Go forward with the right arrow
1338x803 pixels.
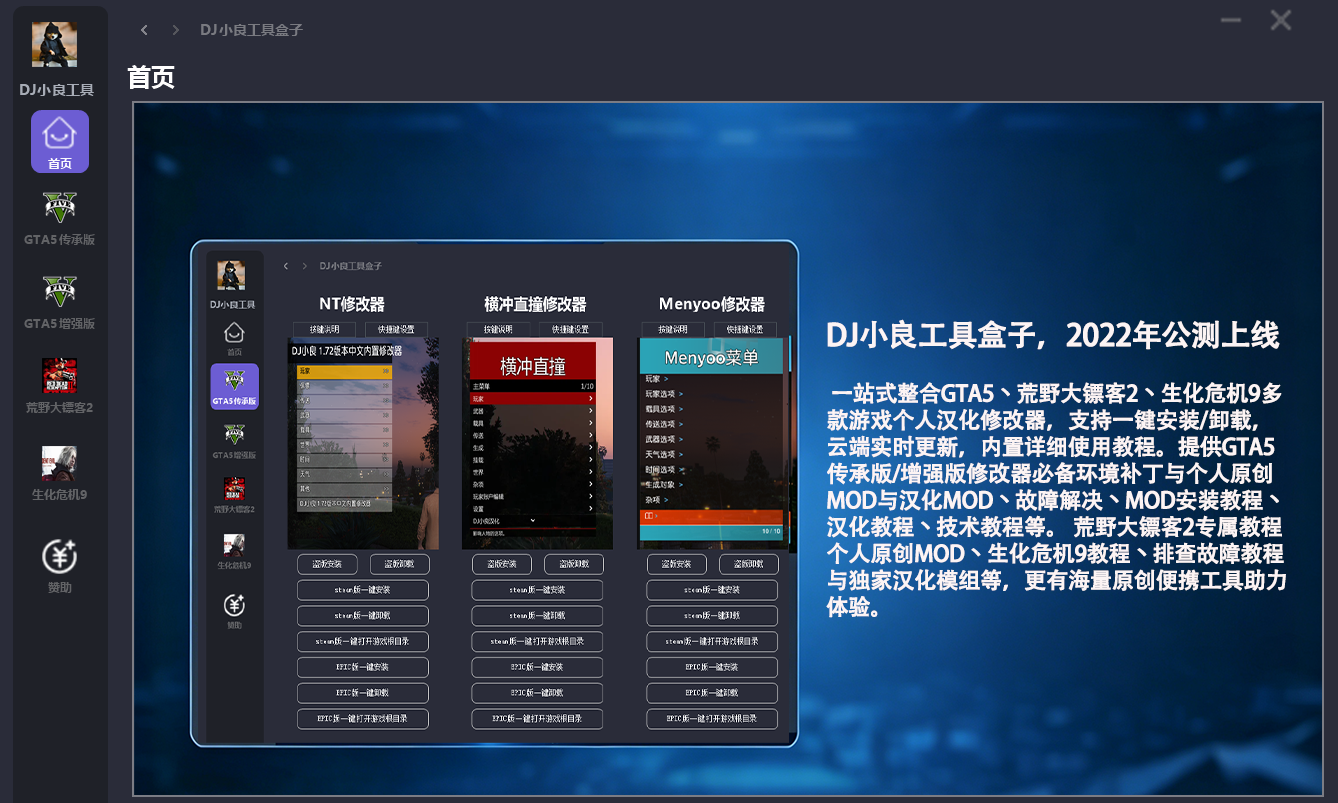(x=176, y=30)
